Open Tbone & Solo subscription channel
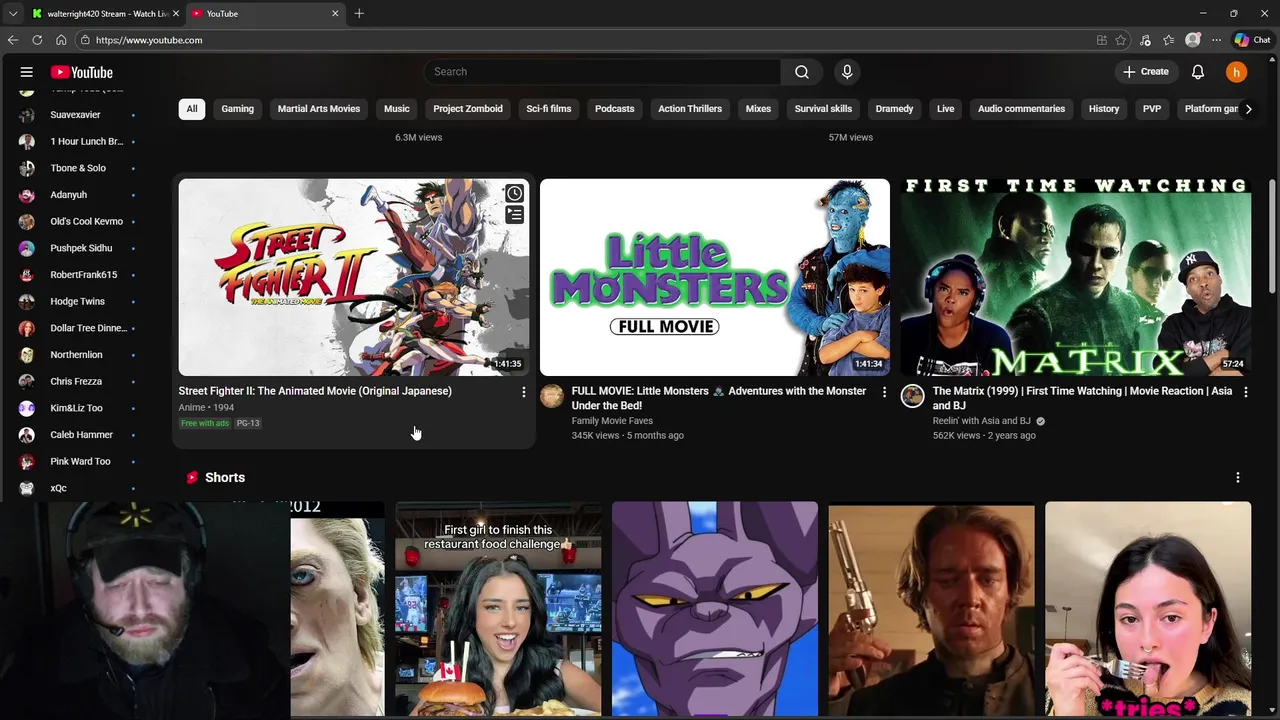 (x=78, y=168)
